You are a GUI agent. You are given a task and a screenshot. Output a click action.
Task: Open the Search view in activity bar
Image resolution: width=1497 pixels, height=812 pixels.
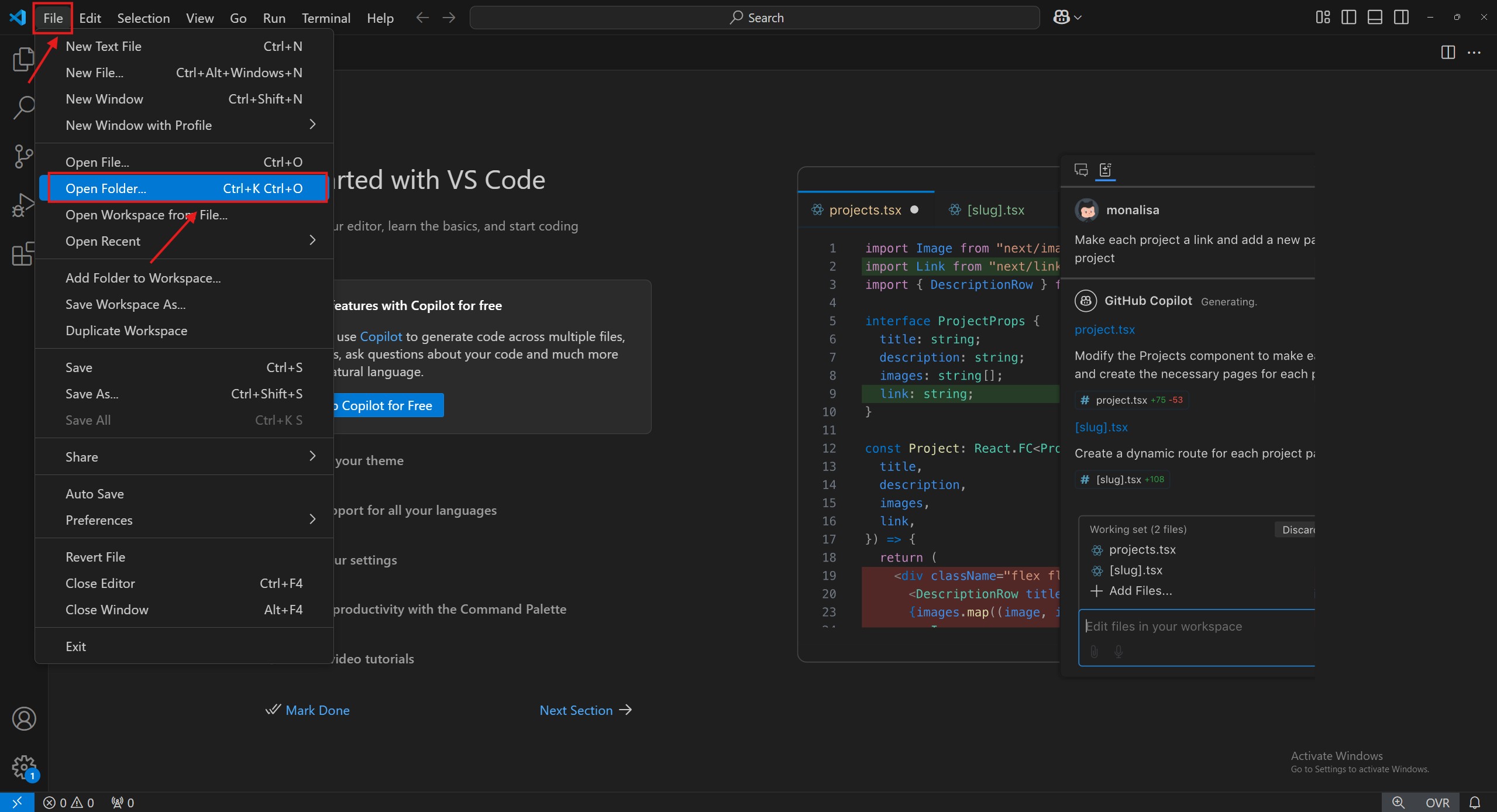click(x=23, y=108)
